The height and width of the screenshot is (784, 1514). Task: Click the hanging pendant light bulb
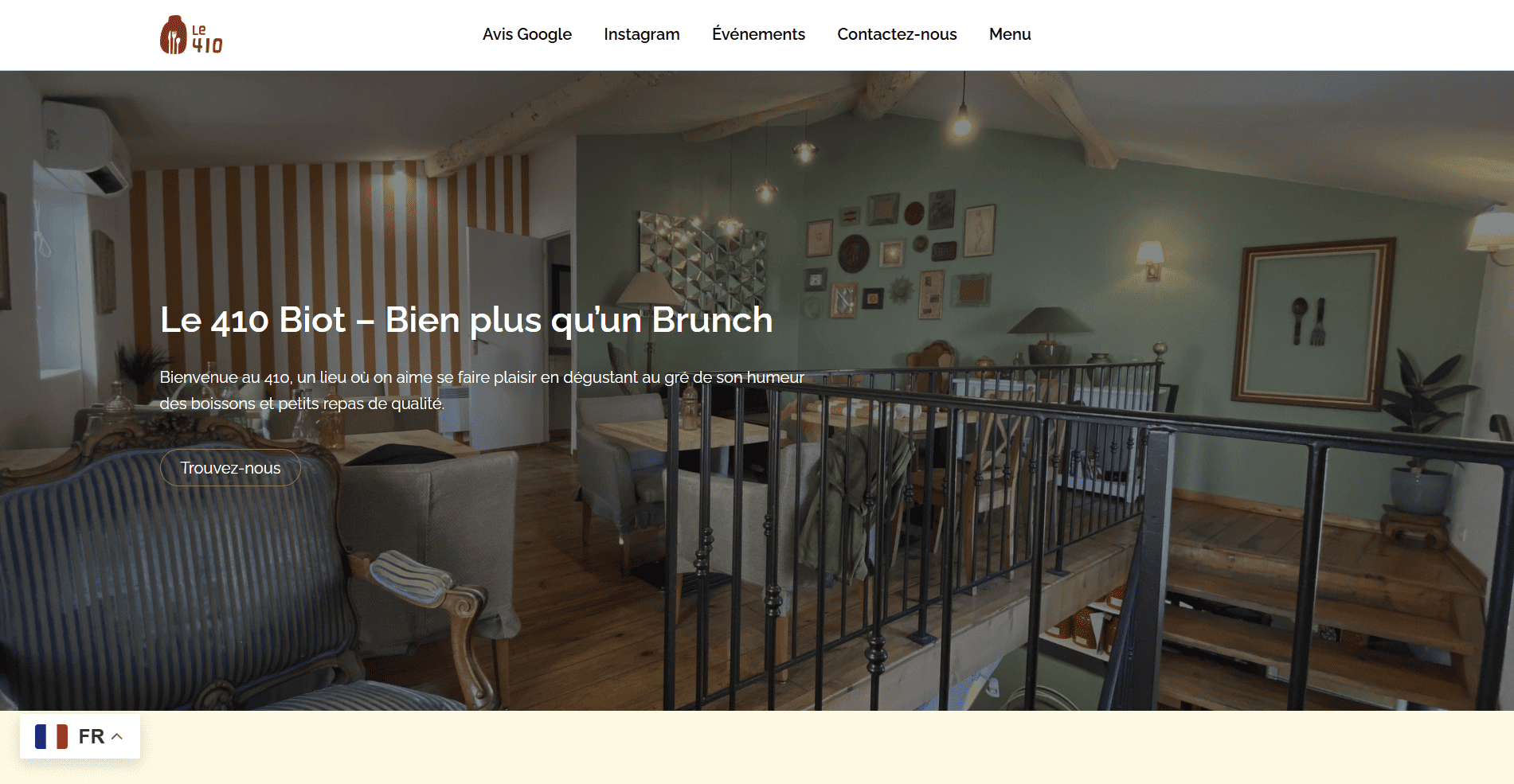[963, 122]
